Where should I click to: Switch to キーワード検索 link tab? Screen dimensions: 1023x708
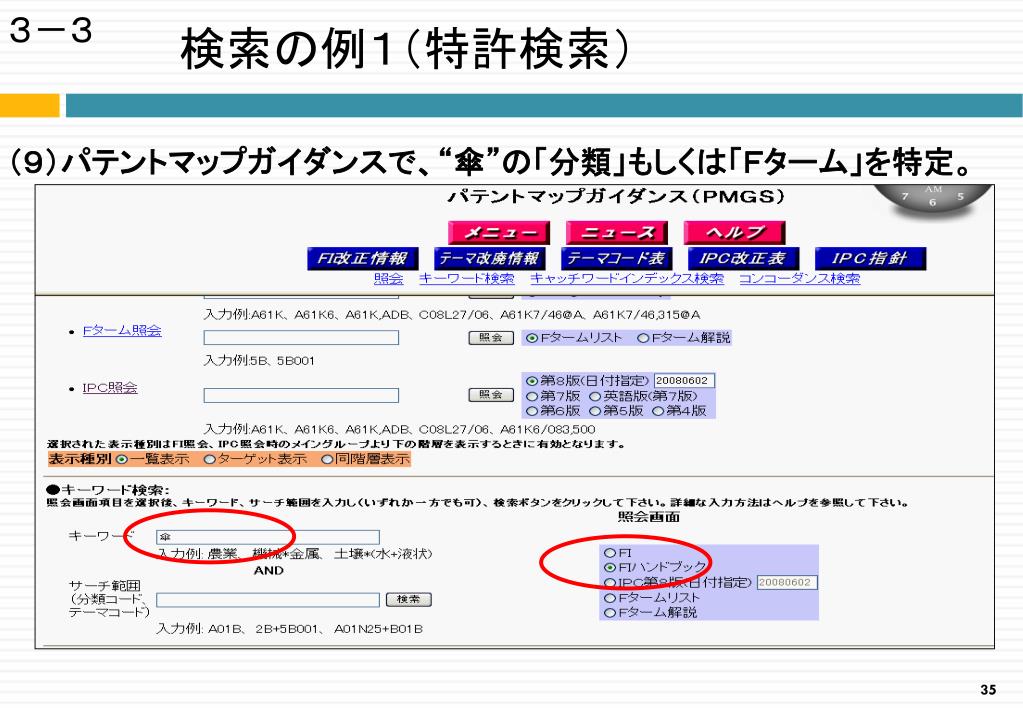pos(467,279)
